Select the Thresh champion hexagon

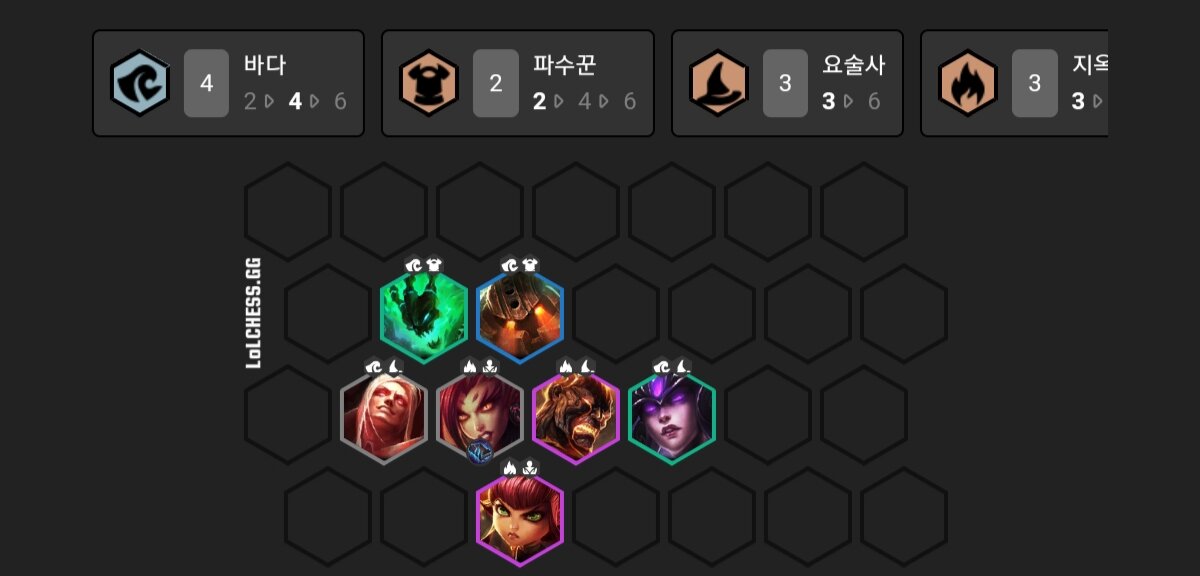424,317
